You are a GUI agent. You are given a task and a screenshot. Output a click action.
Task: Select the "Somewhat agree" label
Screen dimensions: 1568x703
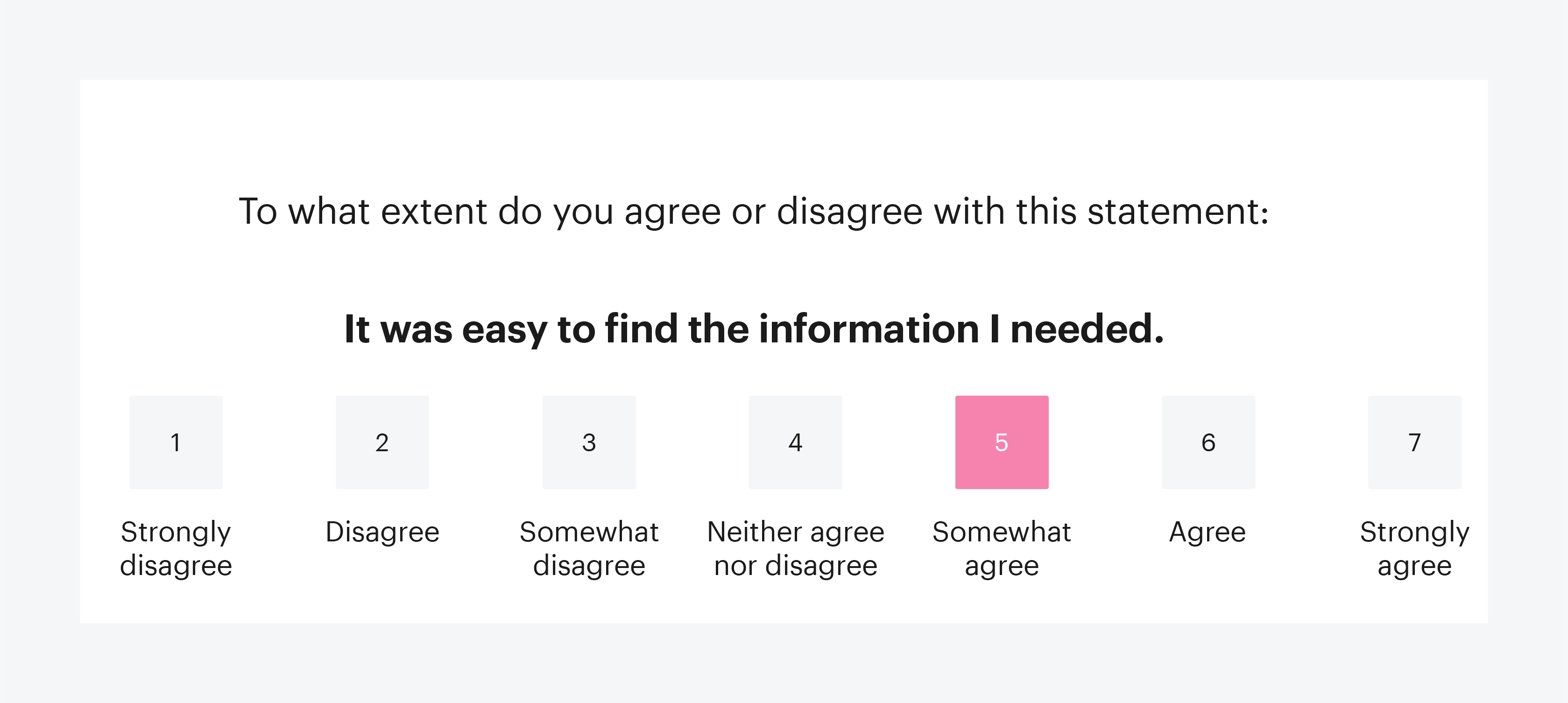coord(1001,548)
